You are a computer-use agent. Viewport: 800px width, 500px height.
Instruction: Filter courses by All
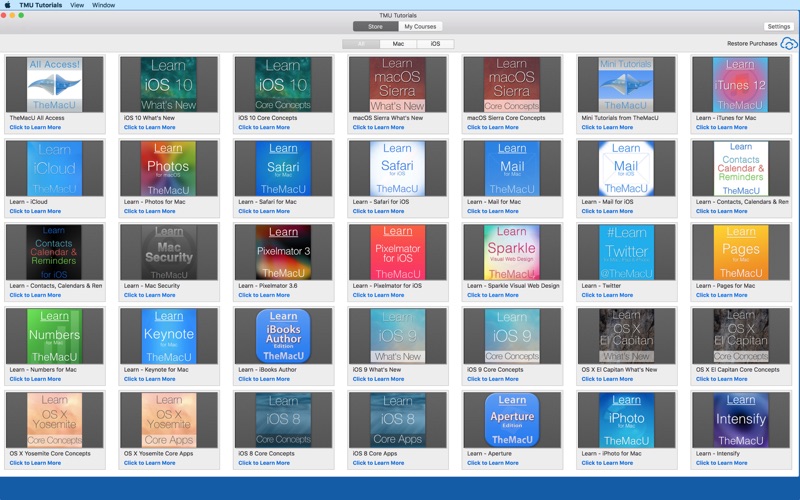coord(361,44)
